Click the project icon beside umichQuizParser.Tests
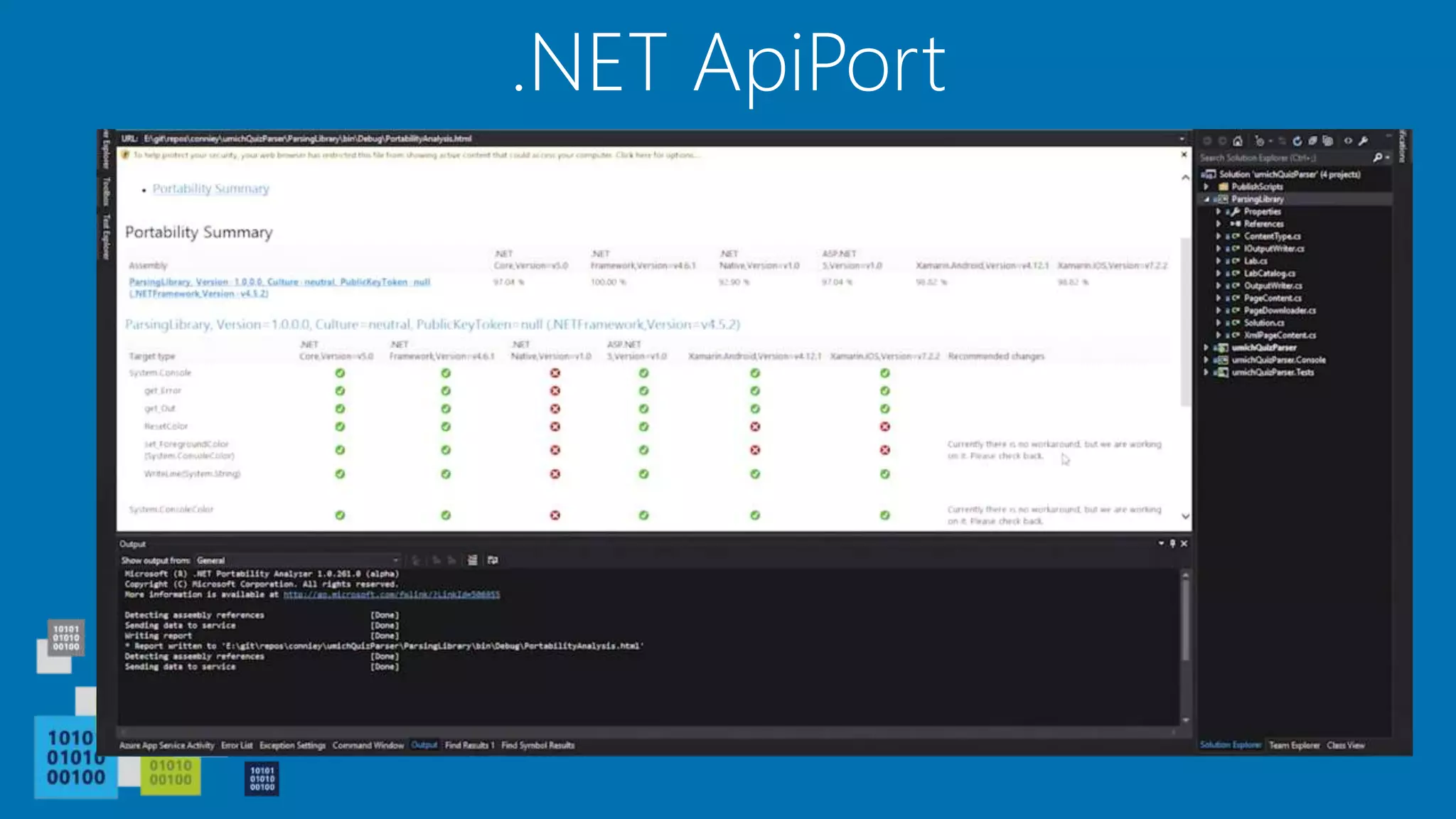 [1221, 373]
